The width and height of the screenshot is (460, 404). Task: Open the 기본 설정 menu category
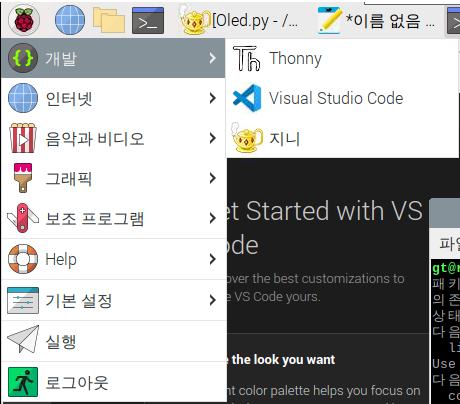click(113, 300)
